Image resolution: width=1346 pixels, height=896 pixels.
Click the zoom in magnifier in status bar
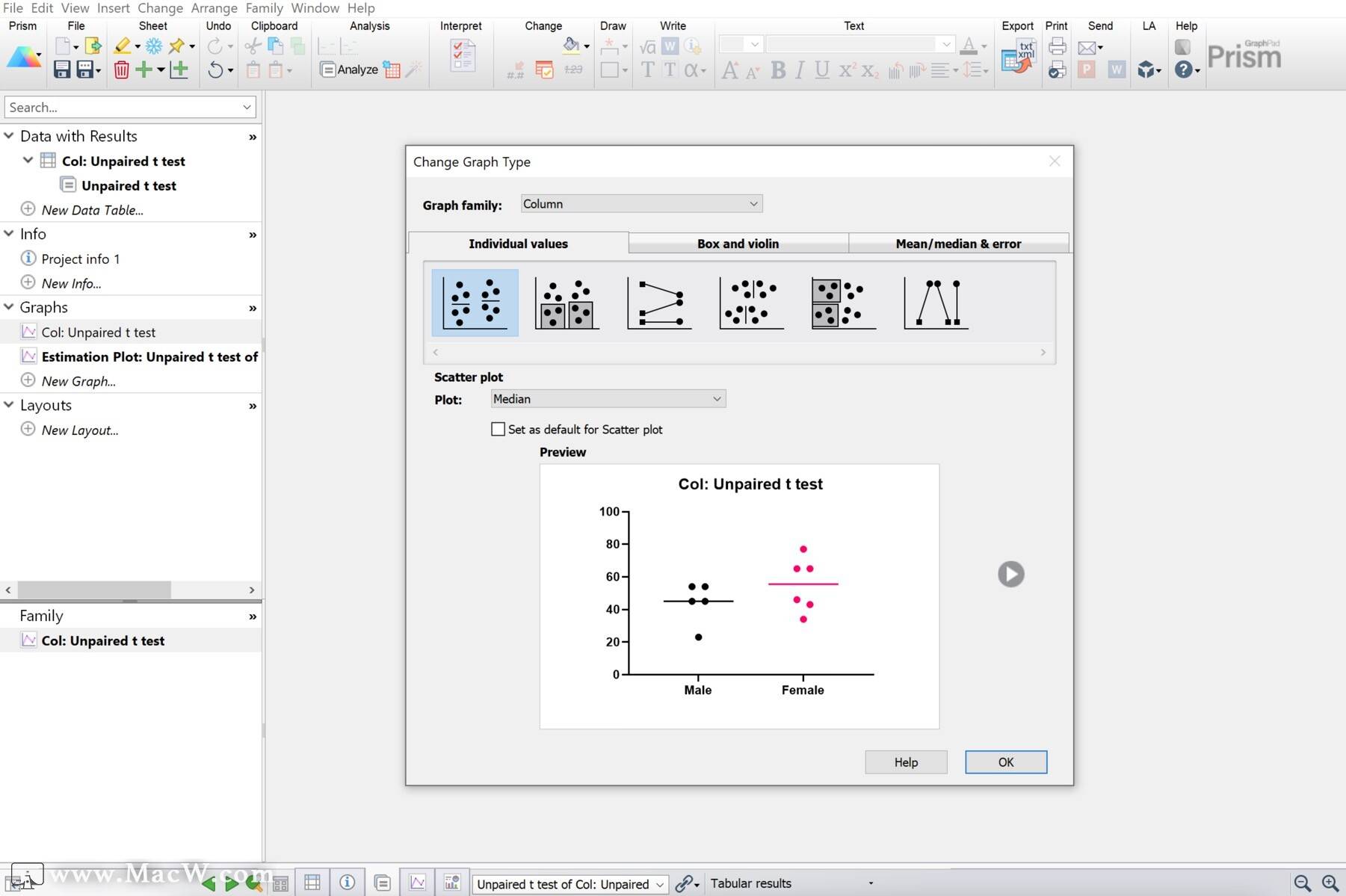pos(1330,883)
